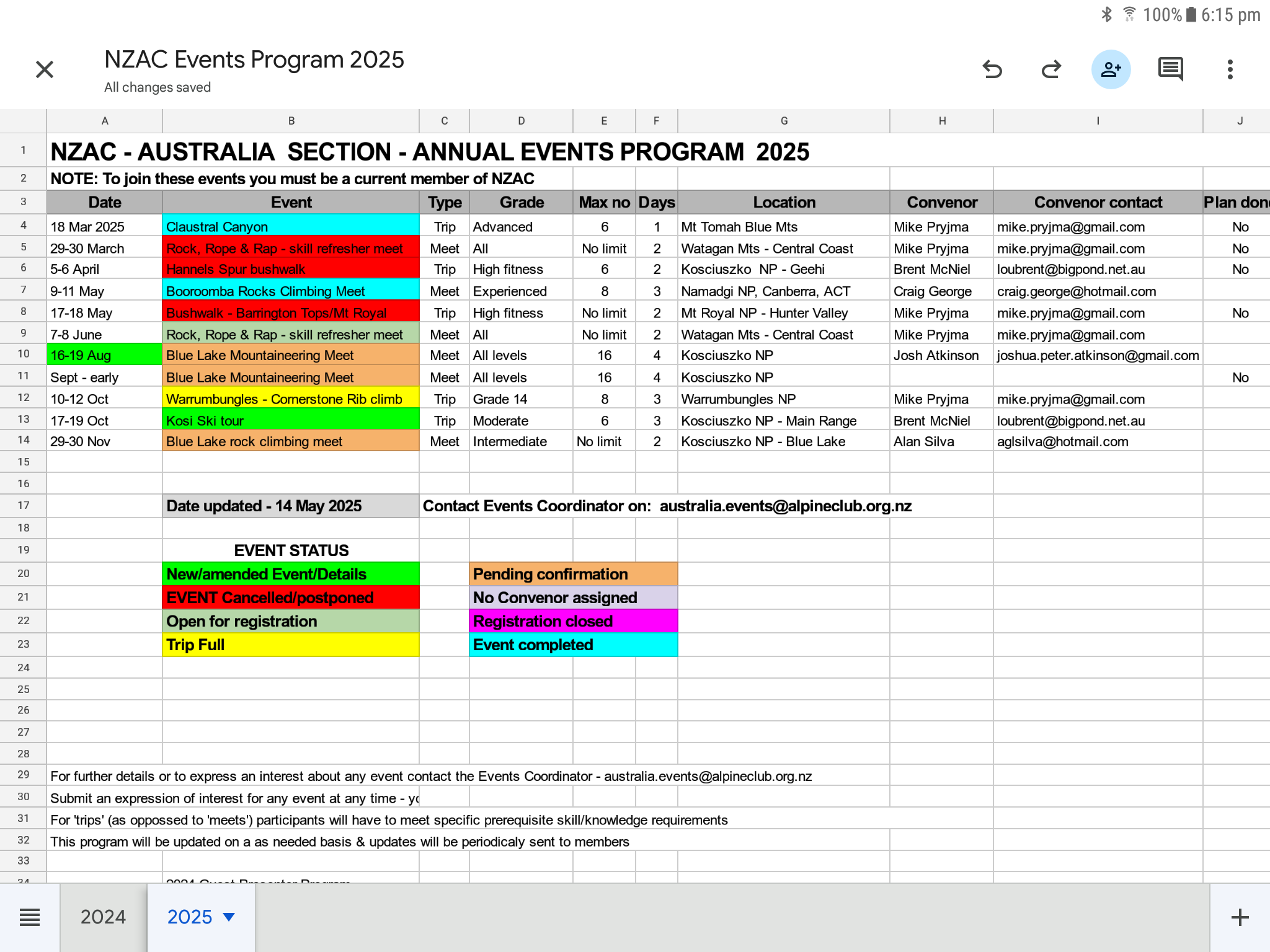Viewport: 1270px width, 952px height.
Task: Switch to the 2024 sheet tab
Action: (103, 917)
